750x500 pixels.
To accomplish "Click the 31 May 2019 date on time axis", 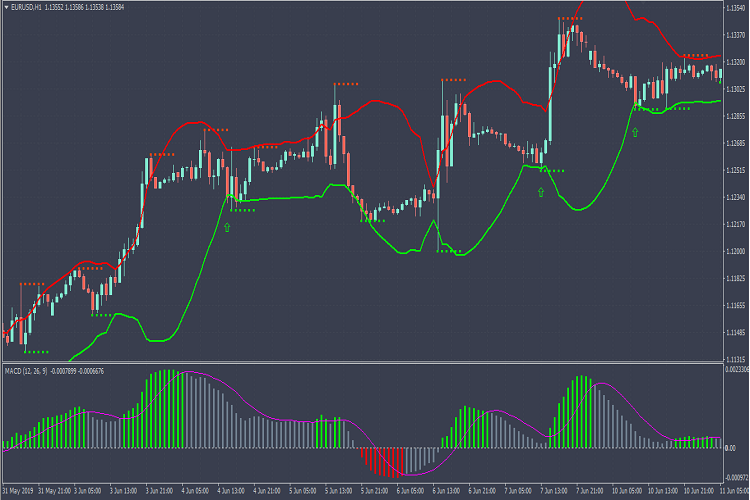I will 20,492.
